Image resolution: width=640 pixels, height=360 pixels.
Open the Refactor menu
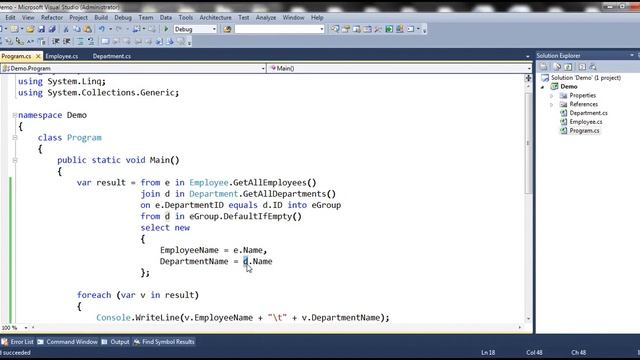click(52, 18)
